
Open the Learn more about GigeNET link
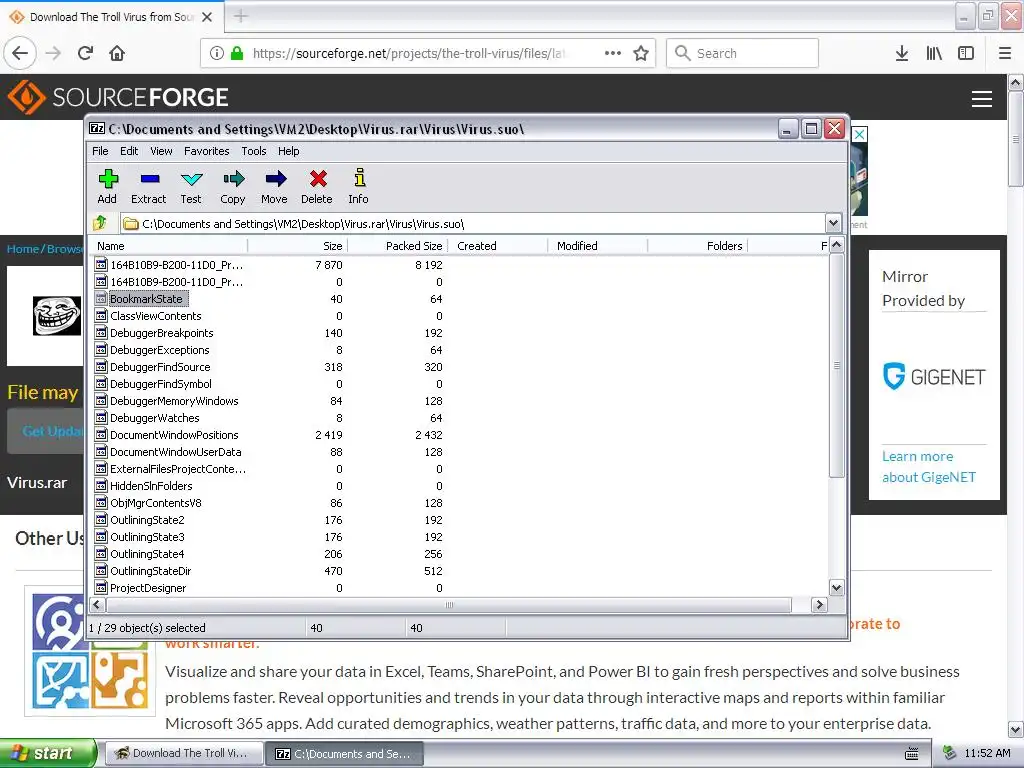[929, 466]
